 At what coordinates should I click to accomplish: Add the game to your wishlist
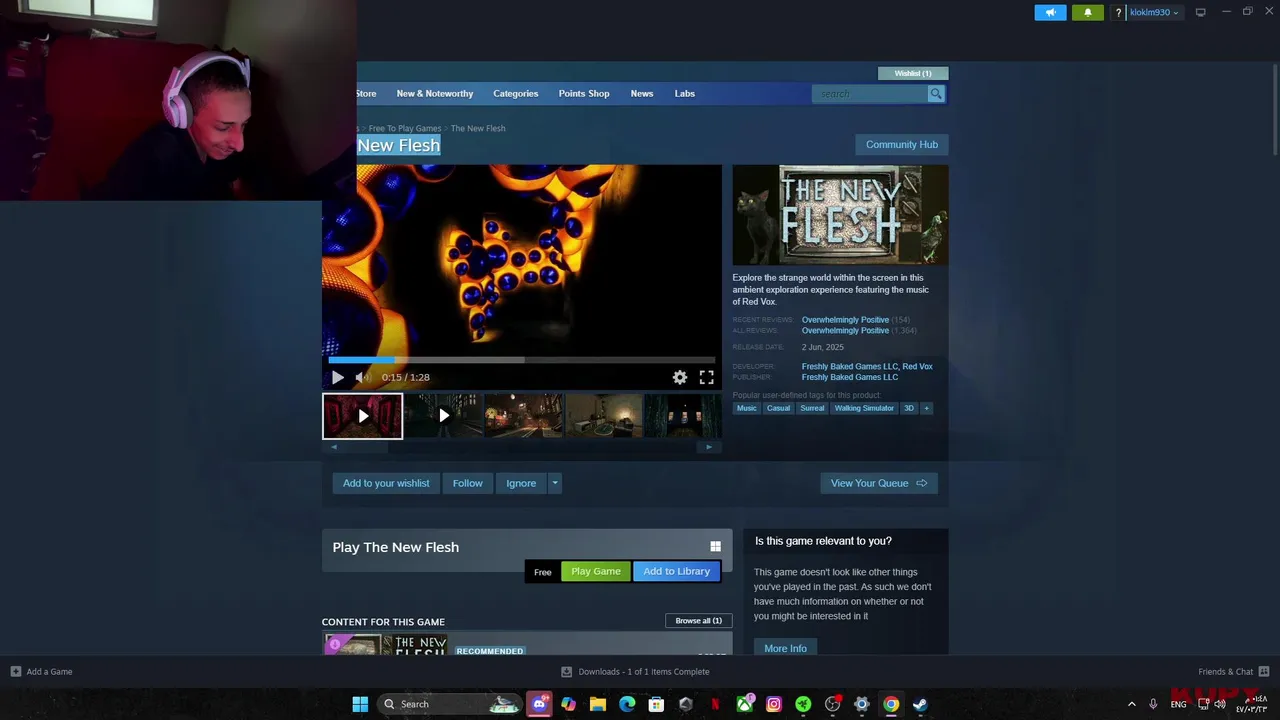tap(386, 483)
